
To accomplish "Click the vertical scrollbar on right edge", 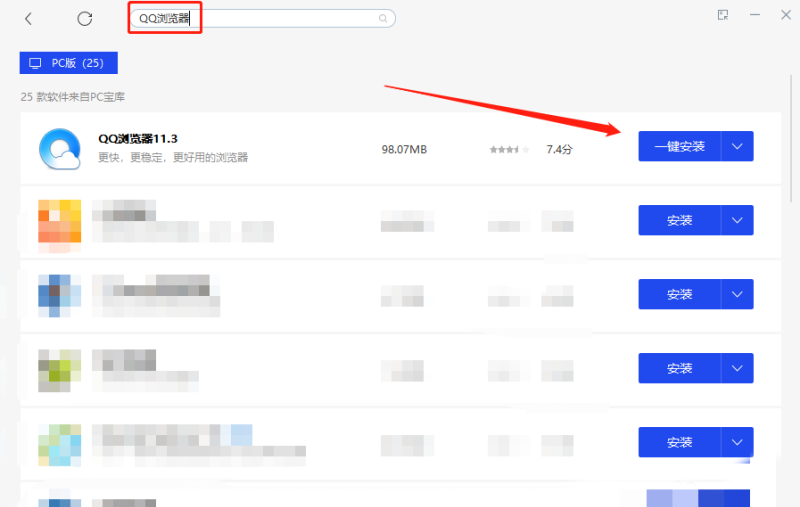I will click(791, 139).
